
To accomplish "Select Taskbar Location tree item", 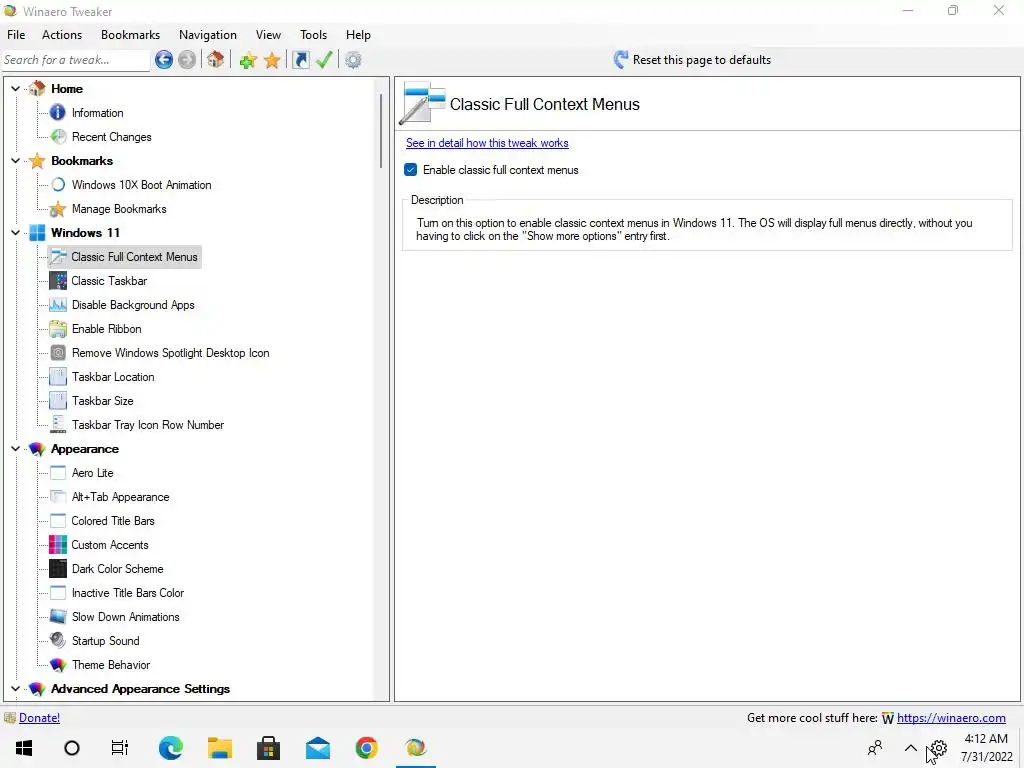I will pos(113,377).
